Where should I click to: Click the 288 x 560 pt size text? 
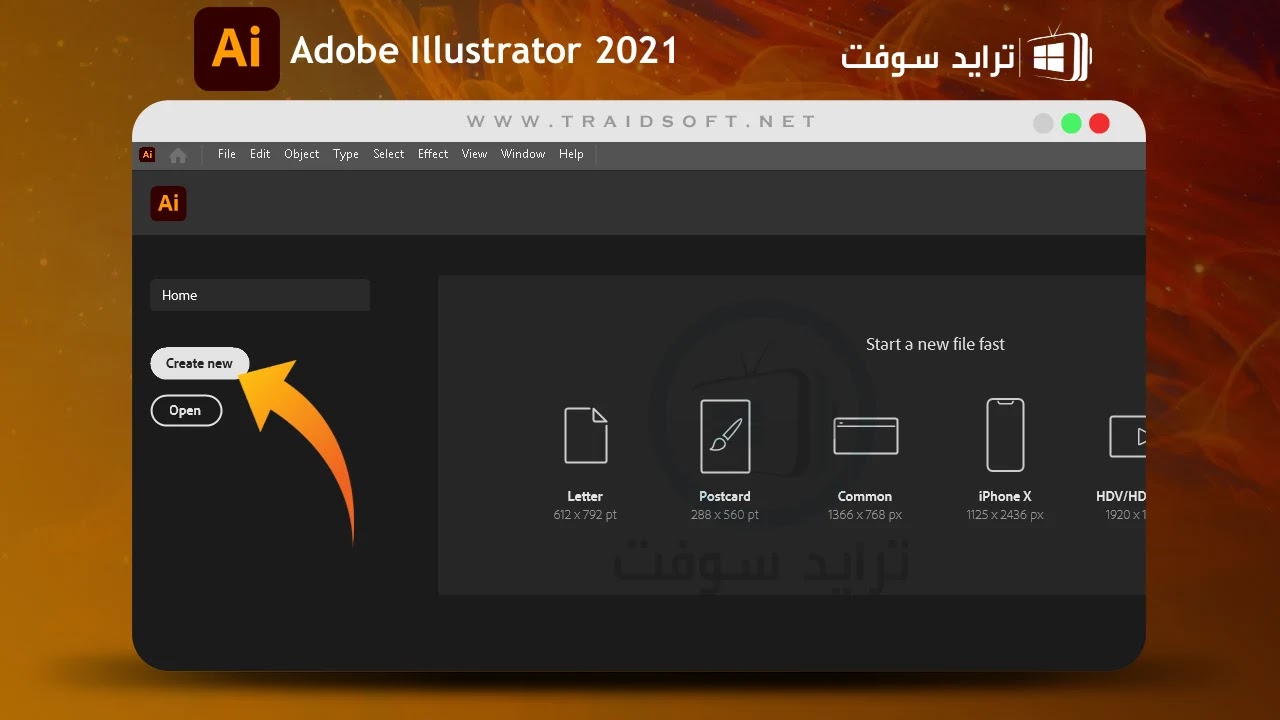click(725, 515)
